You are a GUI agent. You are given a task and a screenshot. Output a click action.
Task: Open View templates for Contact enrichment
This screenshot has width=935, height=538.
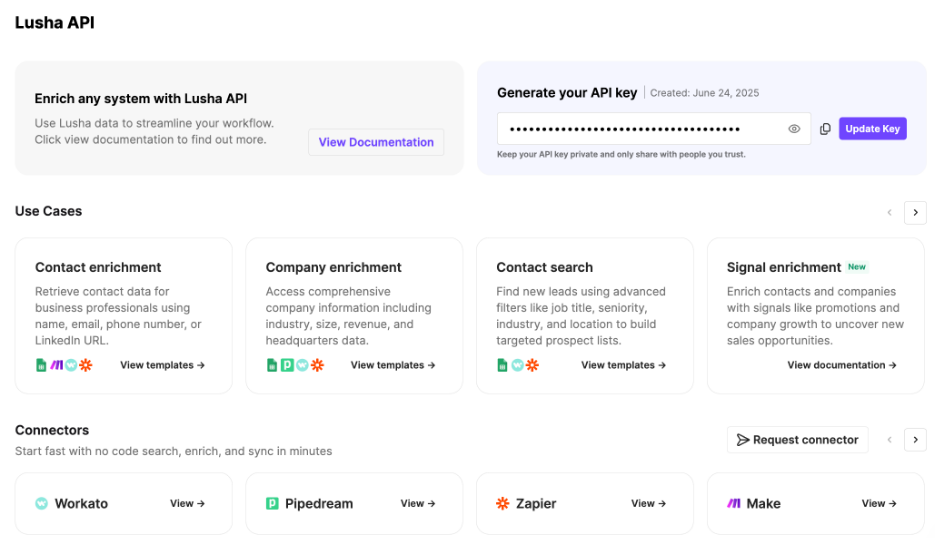pos(163,365)
